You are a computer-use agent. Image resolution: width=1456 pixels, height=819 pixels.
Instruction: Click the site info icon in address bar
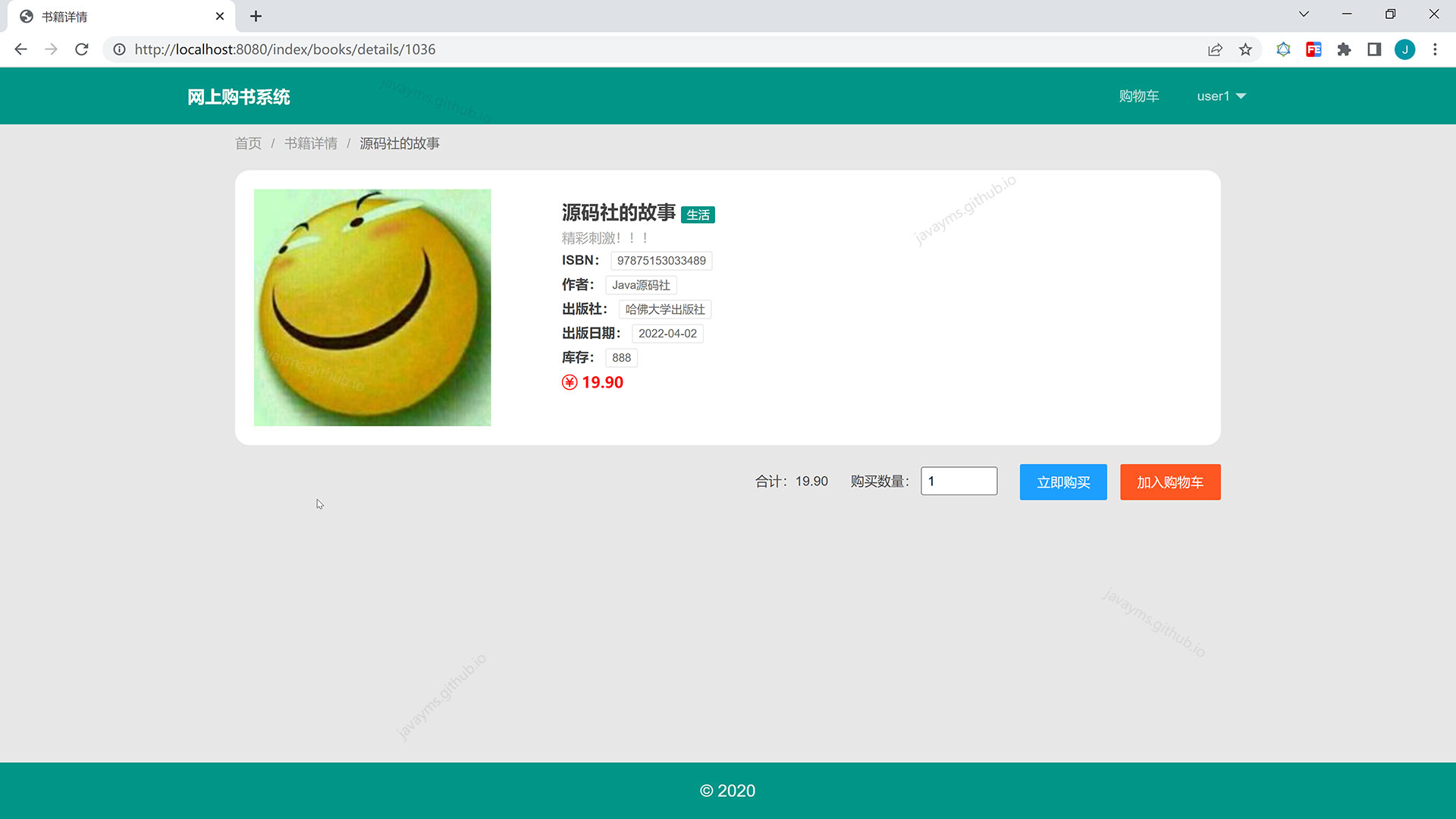point(120,49)
